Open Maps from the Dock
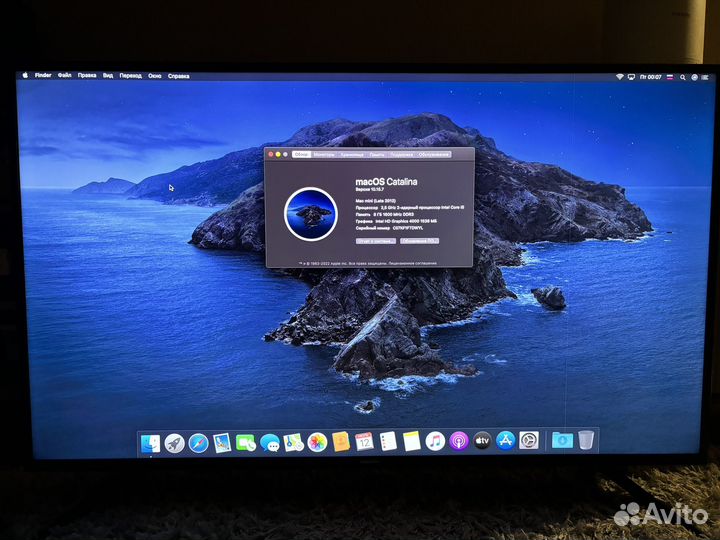720x540 pixels. [293, 442]
